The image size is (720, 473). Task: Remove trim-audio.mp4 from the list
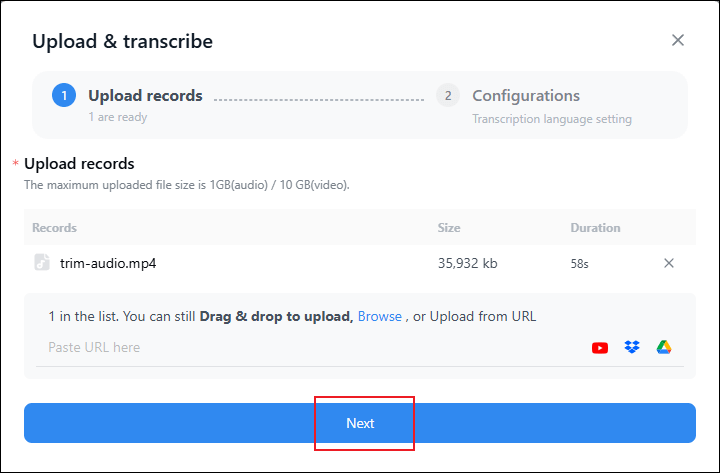pyautogui.click(x=669, y=263)
